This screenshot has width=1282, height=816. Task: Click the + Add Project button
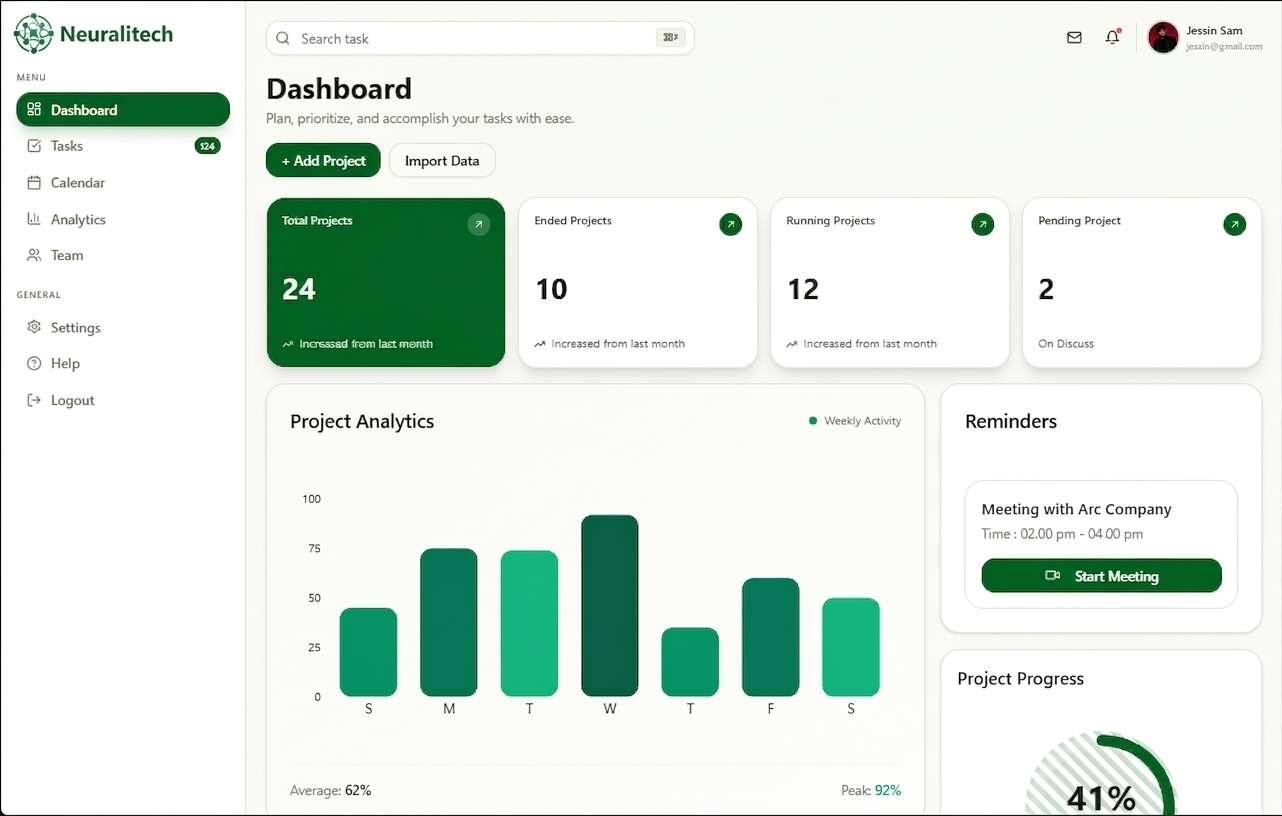(323, 160)
